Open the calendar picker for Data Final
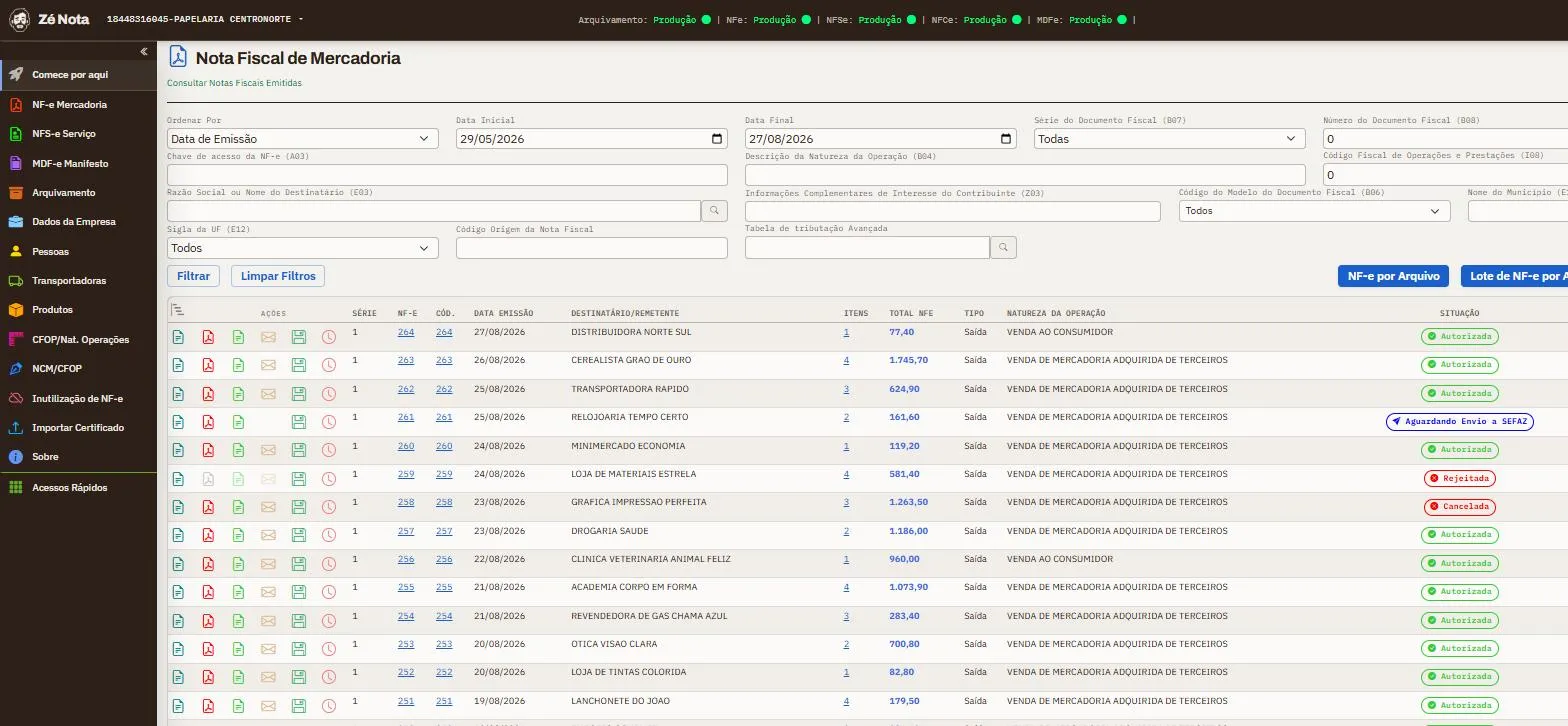 click(1006, 139)
